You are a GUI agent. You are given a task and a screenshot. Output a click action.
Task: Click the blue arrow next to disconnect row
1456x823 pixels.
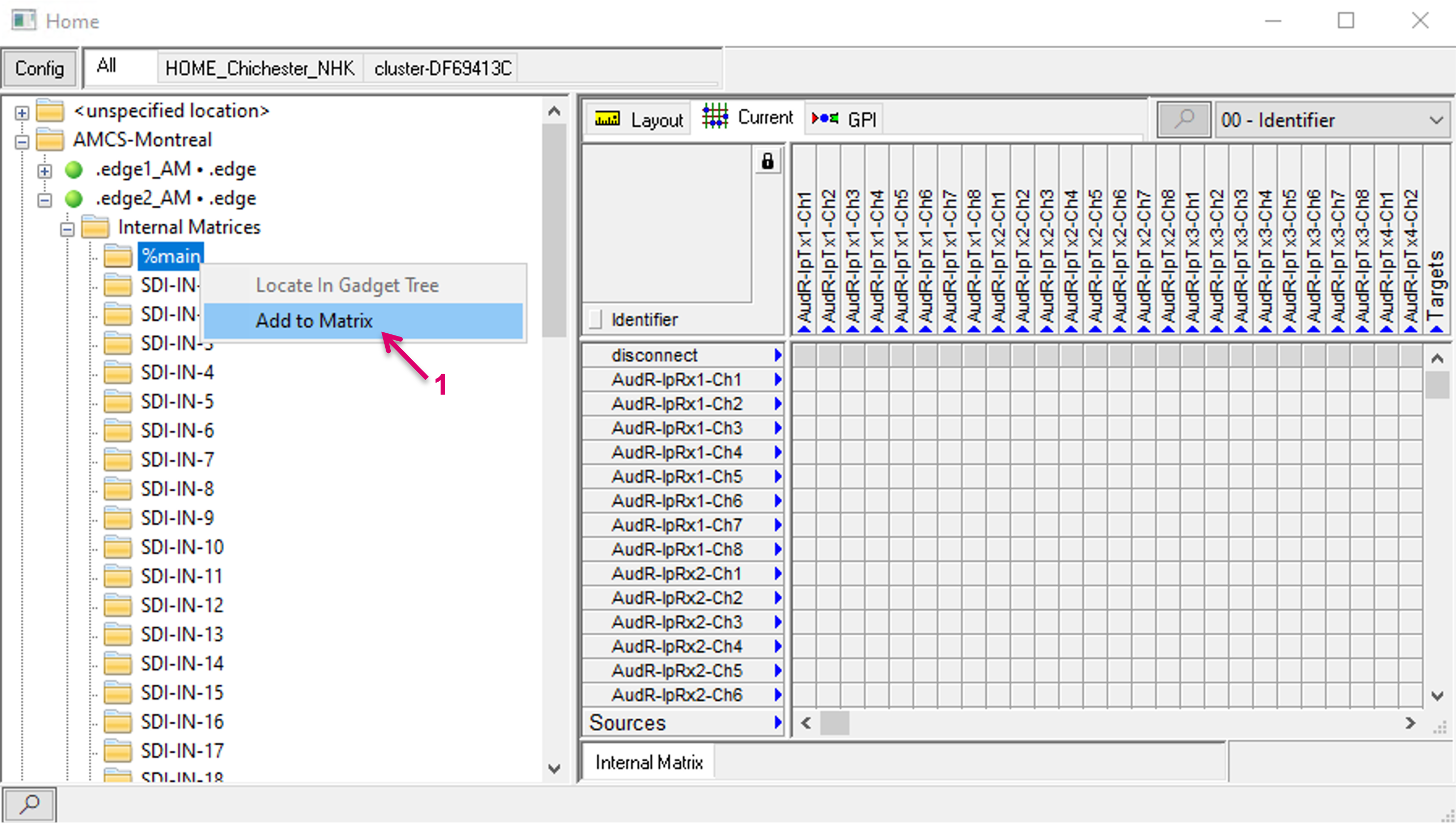click(x=778, y=356)
